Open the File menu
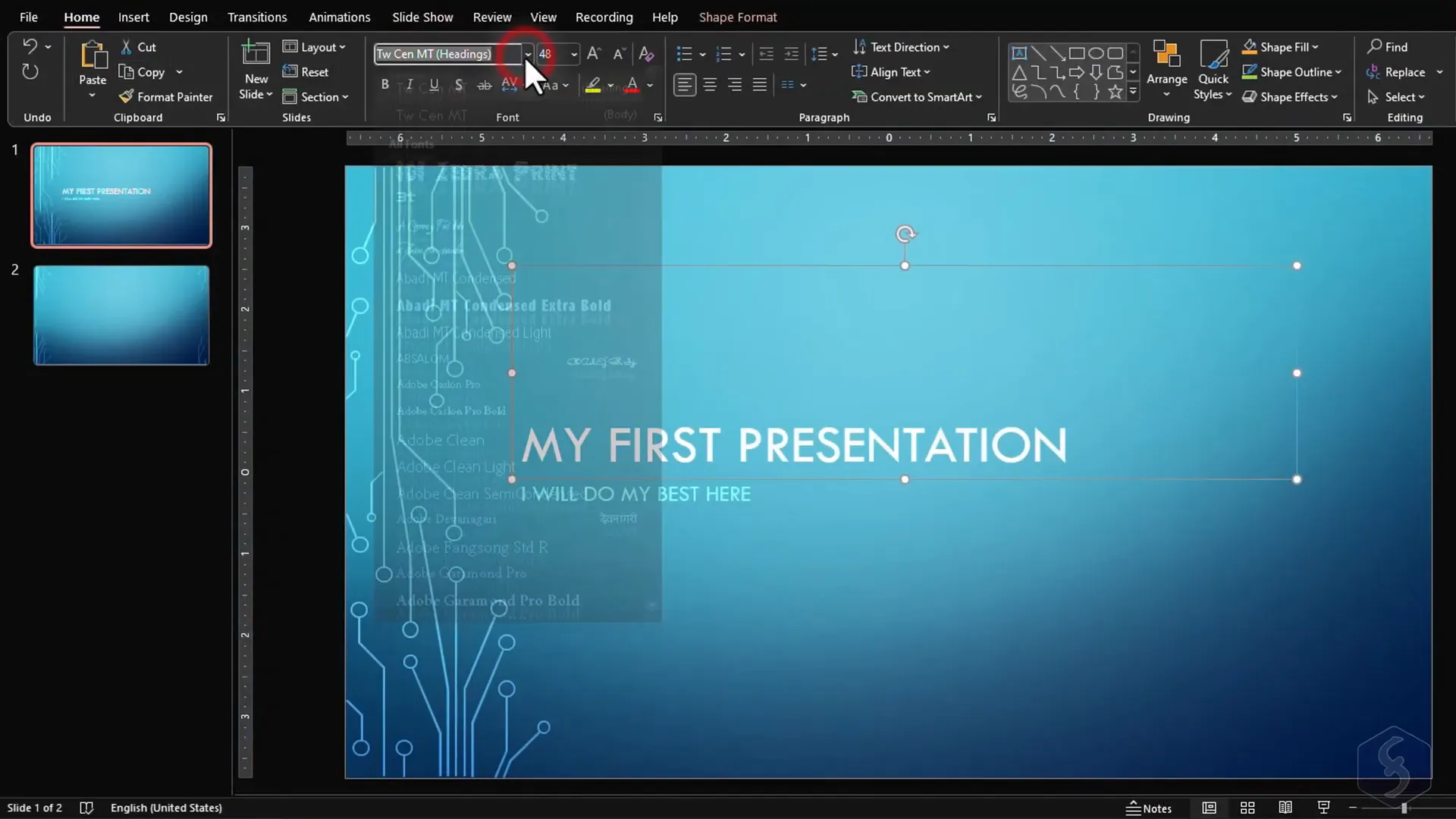Screen dimensions: 1456x819 [x=29, y=17]
